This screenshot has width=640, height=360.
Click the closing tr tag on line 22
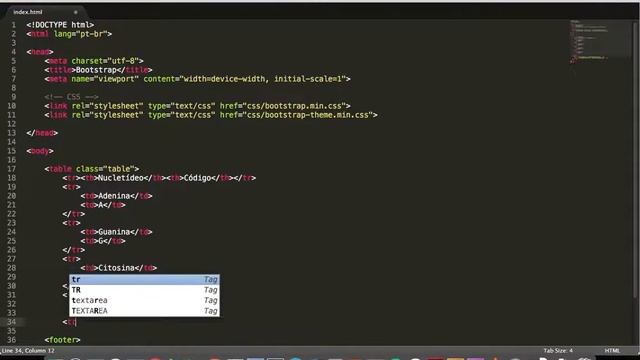tap(74, 214)
